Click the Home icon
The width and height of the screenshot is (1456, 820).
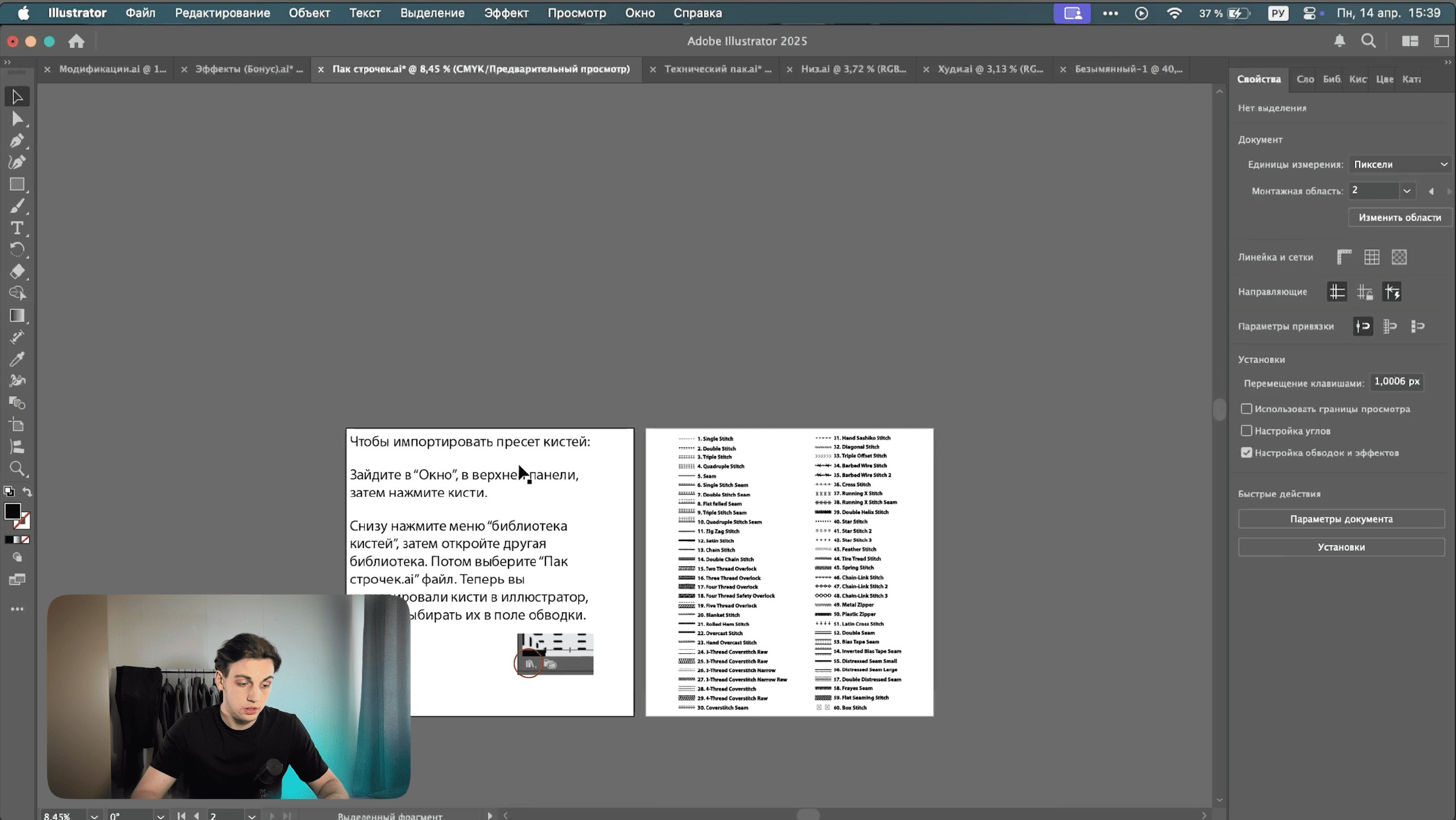[76, 41]
